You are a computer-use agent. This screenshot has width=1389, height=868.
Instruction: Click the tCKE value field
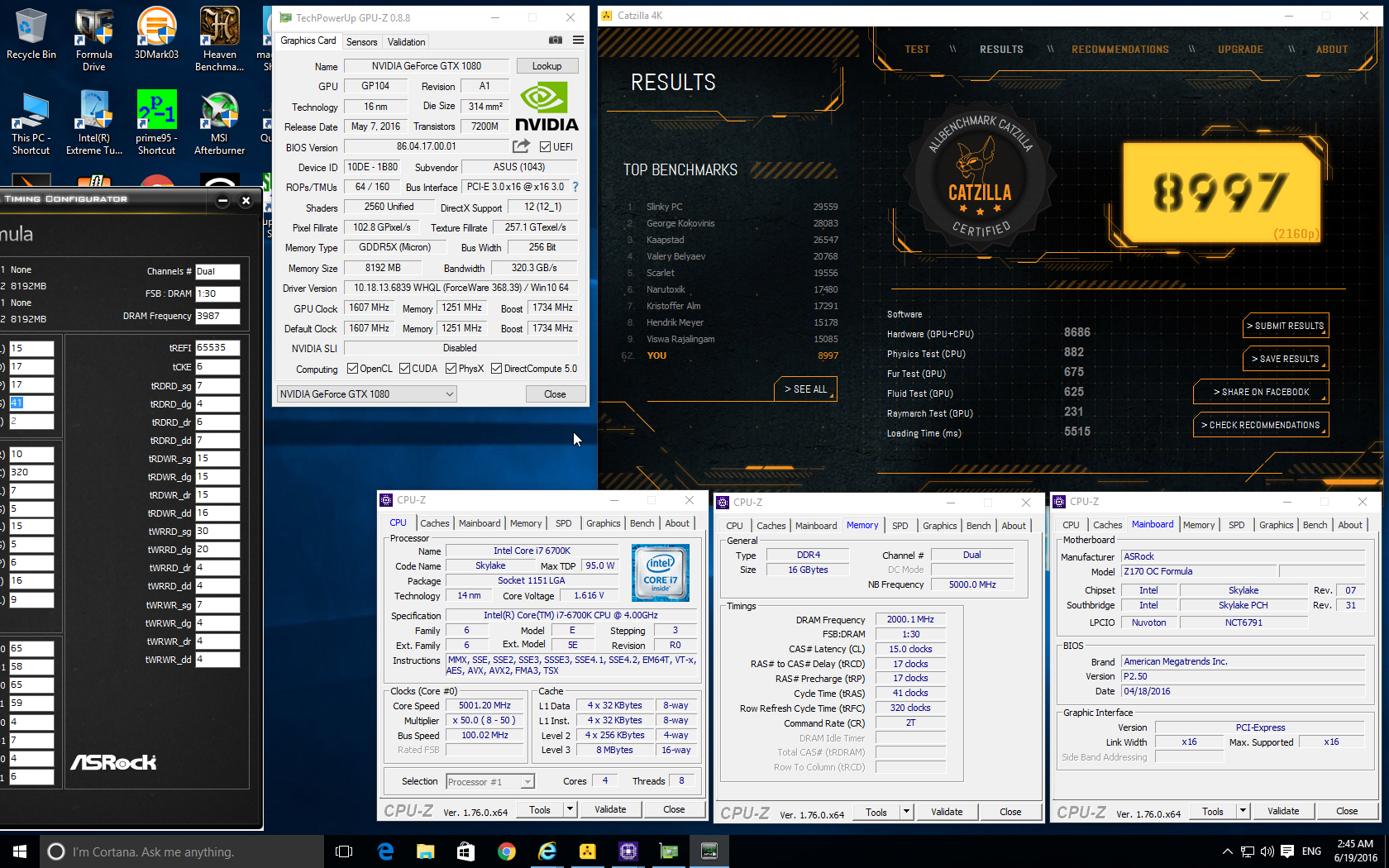(x=217, y=366)
